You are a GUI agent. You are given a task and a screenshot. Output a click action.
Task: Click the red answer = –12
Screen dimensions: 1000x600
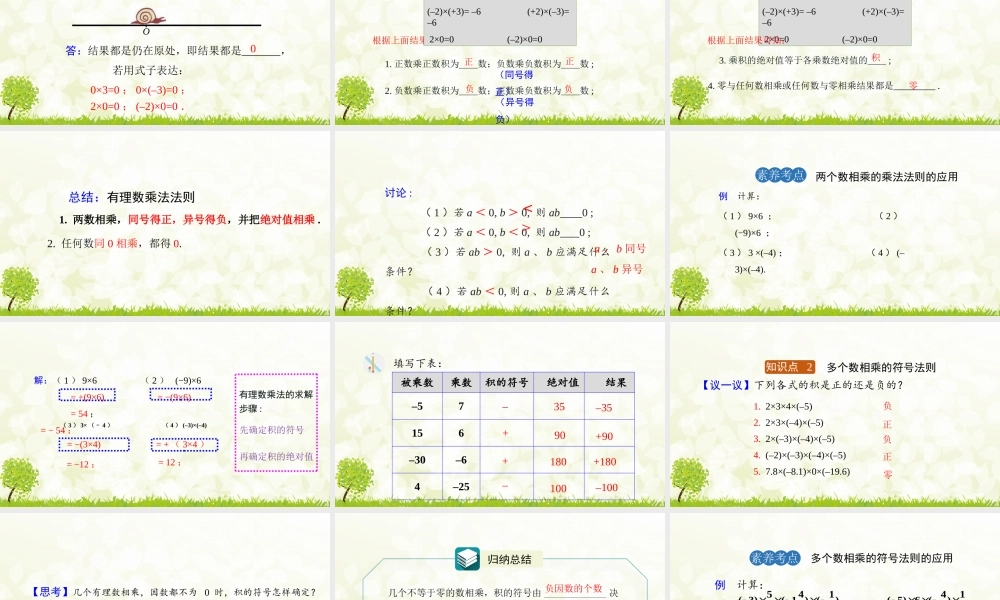pos(80,465)
